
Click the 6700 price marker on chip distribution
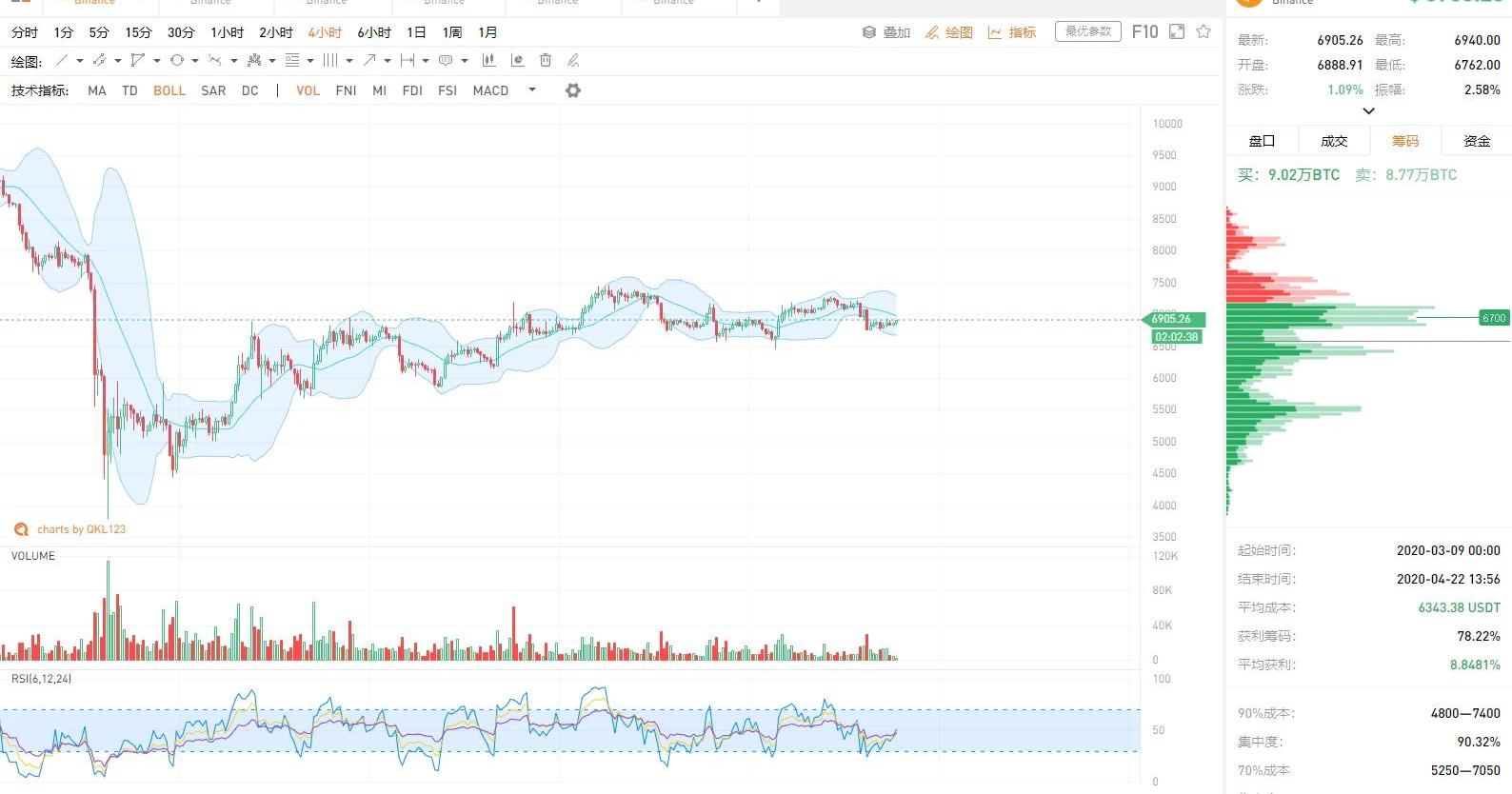pyautogui.click(x=1494, y=318)
